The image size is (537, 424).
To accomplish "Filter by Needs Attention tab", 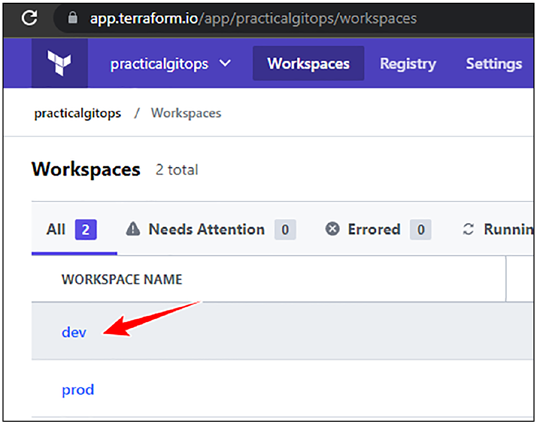I will pos(211,229).
